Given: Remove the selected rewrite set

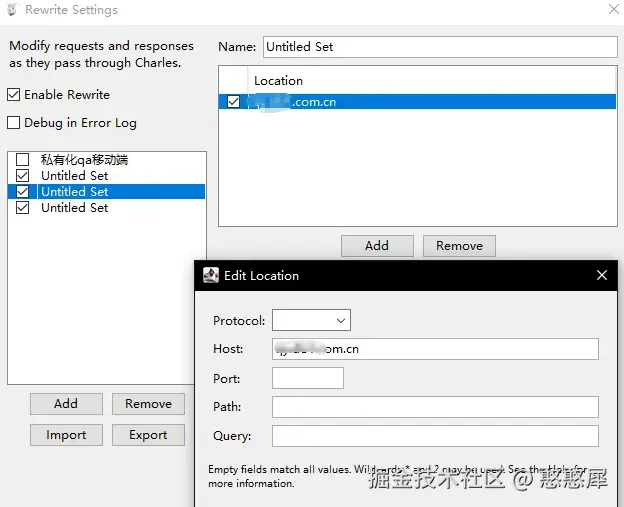Looking at the screenshot, I should click(x=148, y=404).
